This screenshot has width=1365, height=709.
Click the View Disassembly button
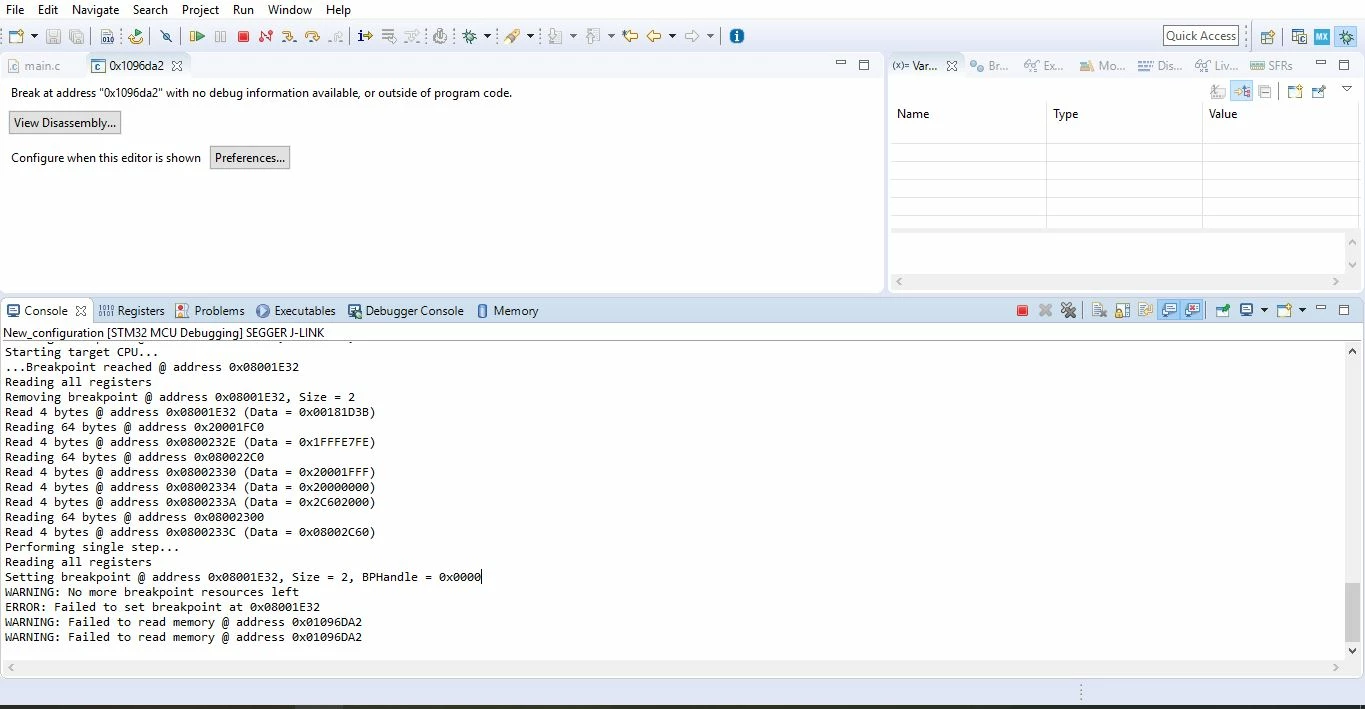point(65,123)
